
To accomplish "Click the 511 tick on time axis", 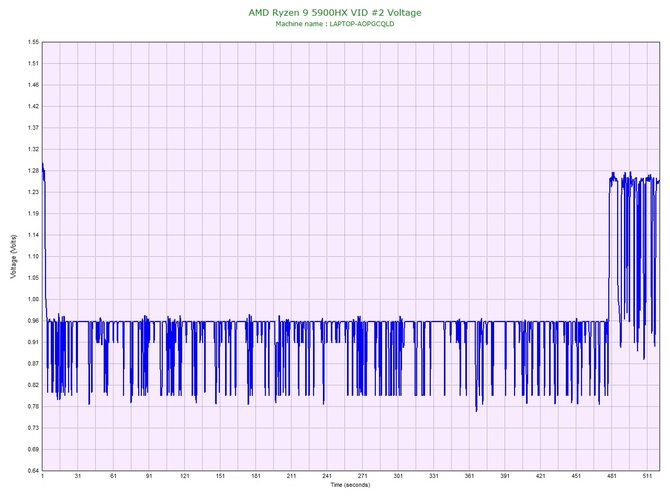I will tap(647, 476).
